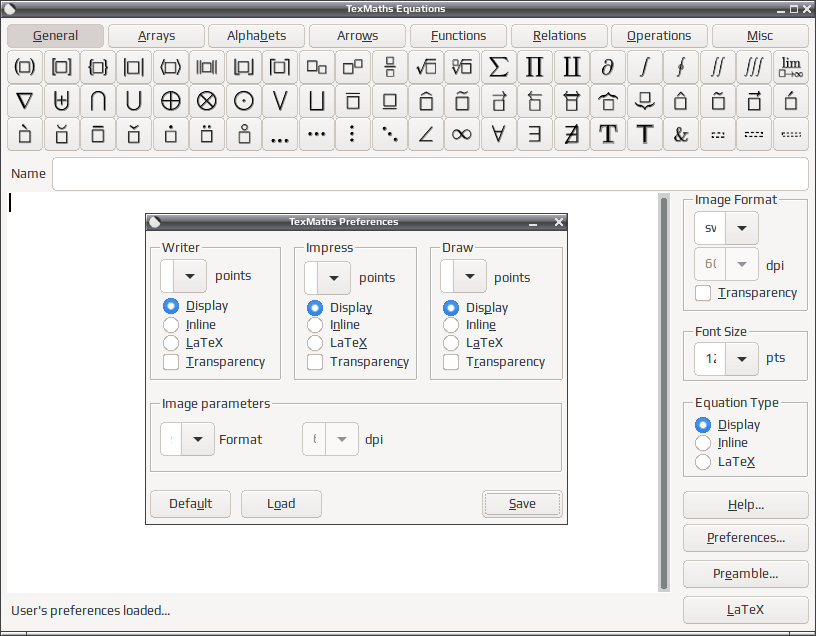Insert the intersection symbol
Image resolution: width=816 pixels, height=636 pixels.
pyautogui.click(x=97, y=101)
